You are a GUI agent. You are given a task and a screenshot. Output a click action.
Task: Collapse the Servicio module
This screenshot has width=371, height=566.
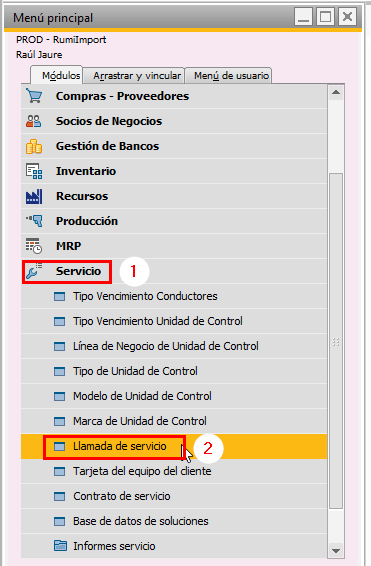coord(78,271)
